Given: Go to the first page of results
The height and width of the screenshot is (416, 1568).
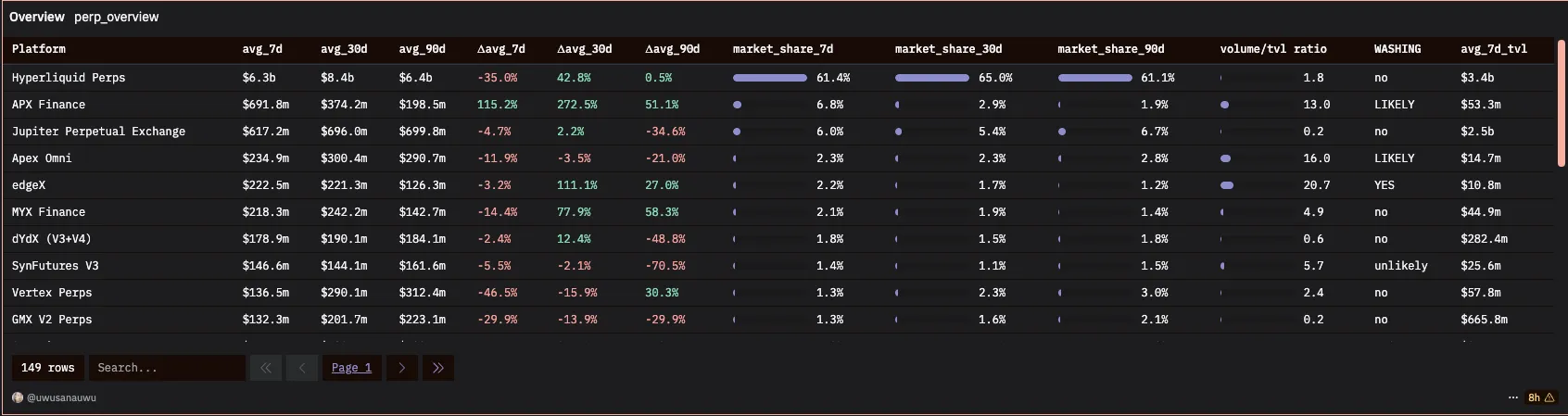Looking at the screenshot, I should 265,368.
